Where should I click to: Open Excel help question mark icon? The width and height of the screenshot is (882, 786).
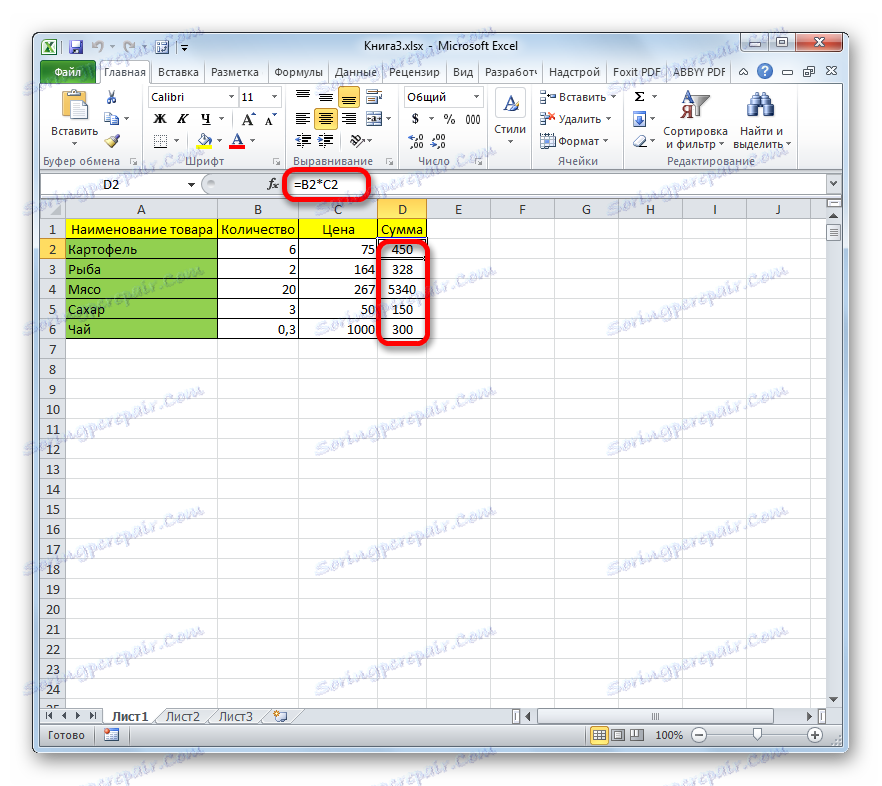[764, 71]
